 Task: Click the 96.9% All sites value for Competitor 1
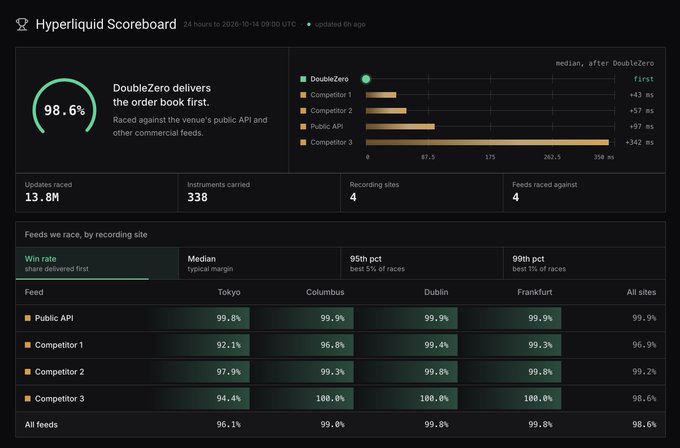[644, 345]
